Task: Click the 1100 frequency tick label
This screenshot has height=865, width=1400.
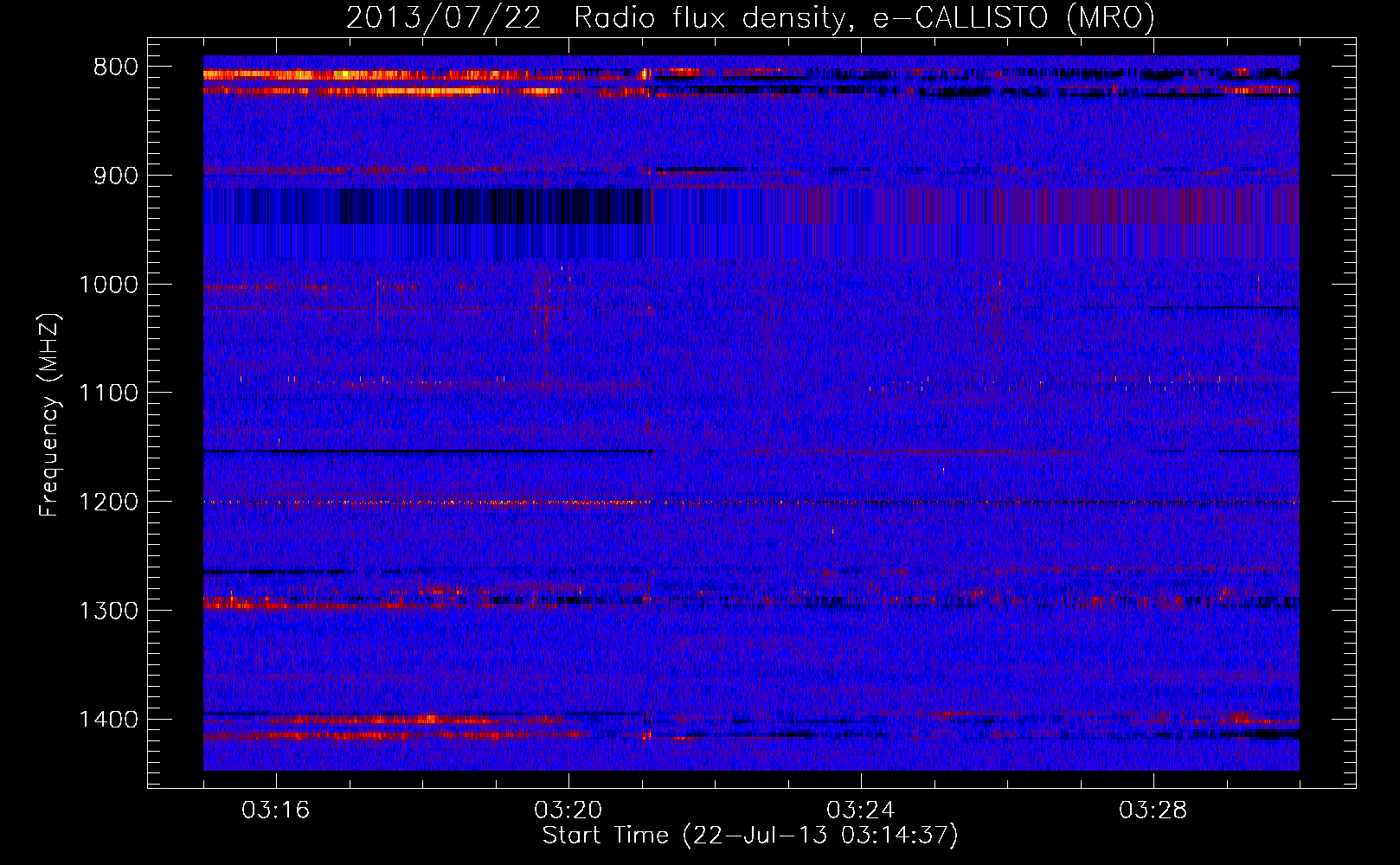Action: click(x=108, y=394)
